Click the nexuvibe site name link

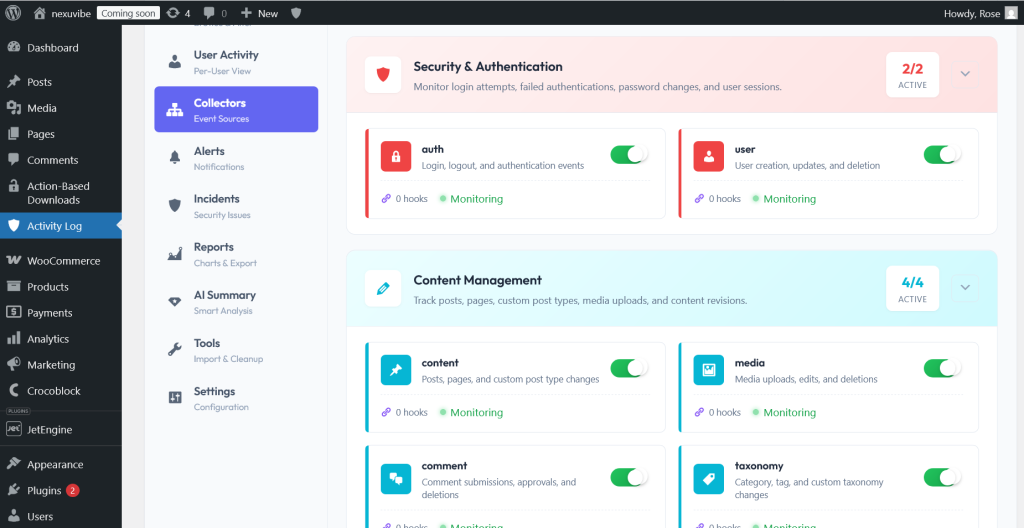pyautogui.click(x=72, y=13)
